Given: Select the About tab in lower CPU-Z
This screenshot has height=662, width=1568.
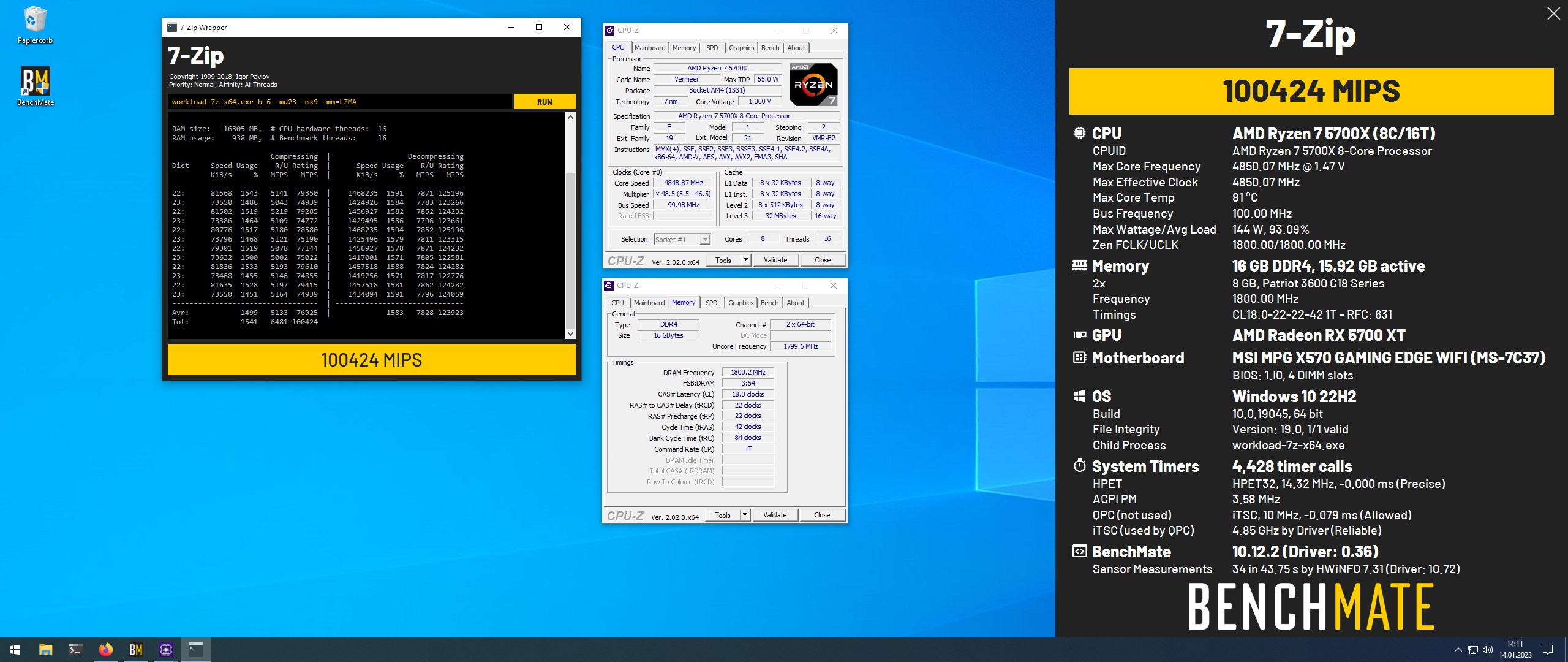Looking at the screenshot, I should (x=796, y=303).
